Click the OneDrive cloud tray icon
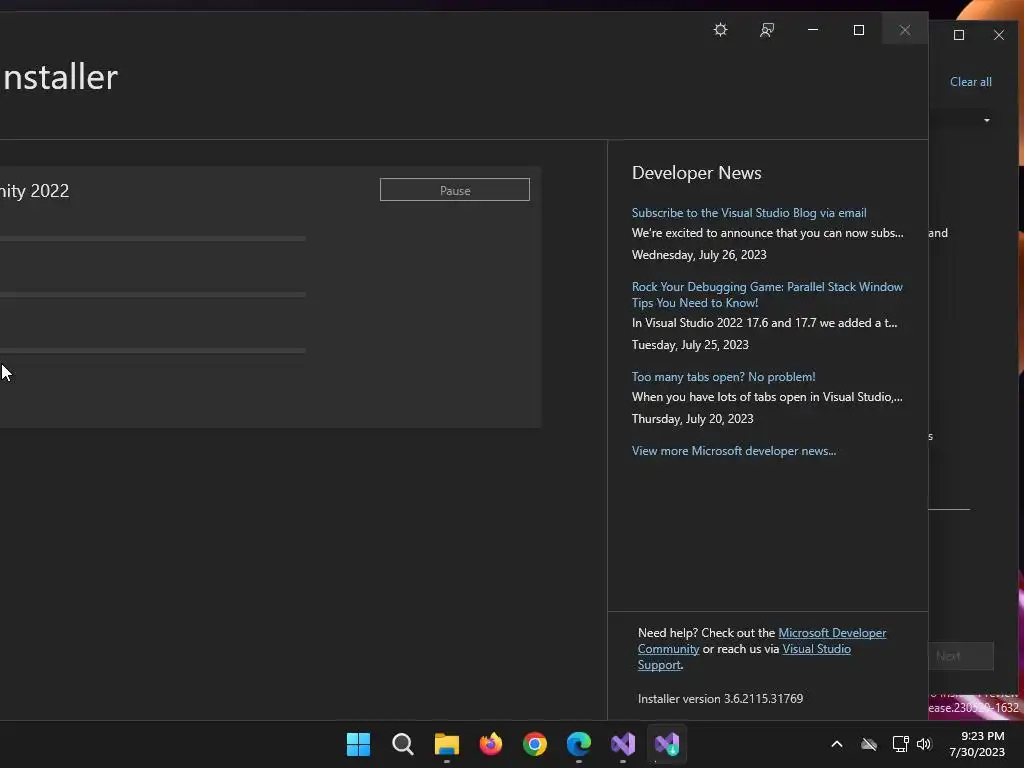The height and width of the screenshot is (768, 1024). (x=869, y=744)
